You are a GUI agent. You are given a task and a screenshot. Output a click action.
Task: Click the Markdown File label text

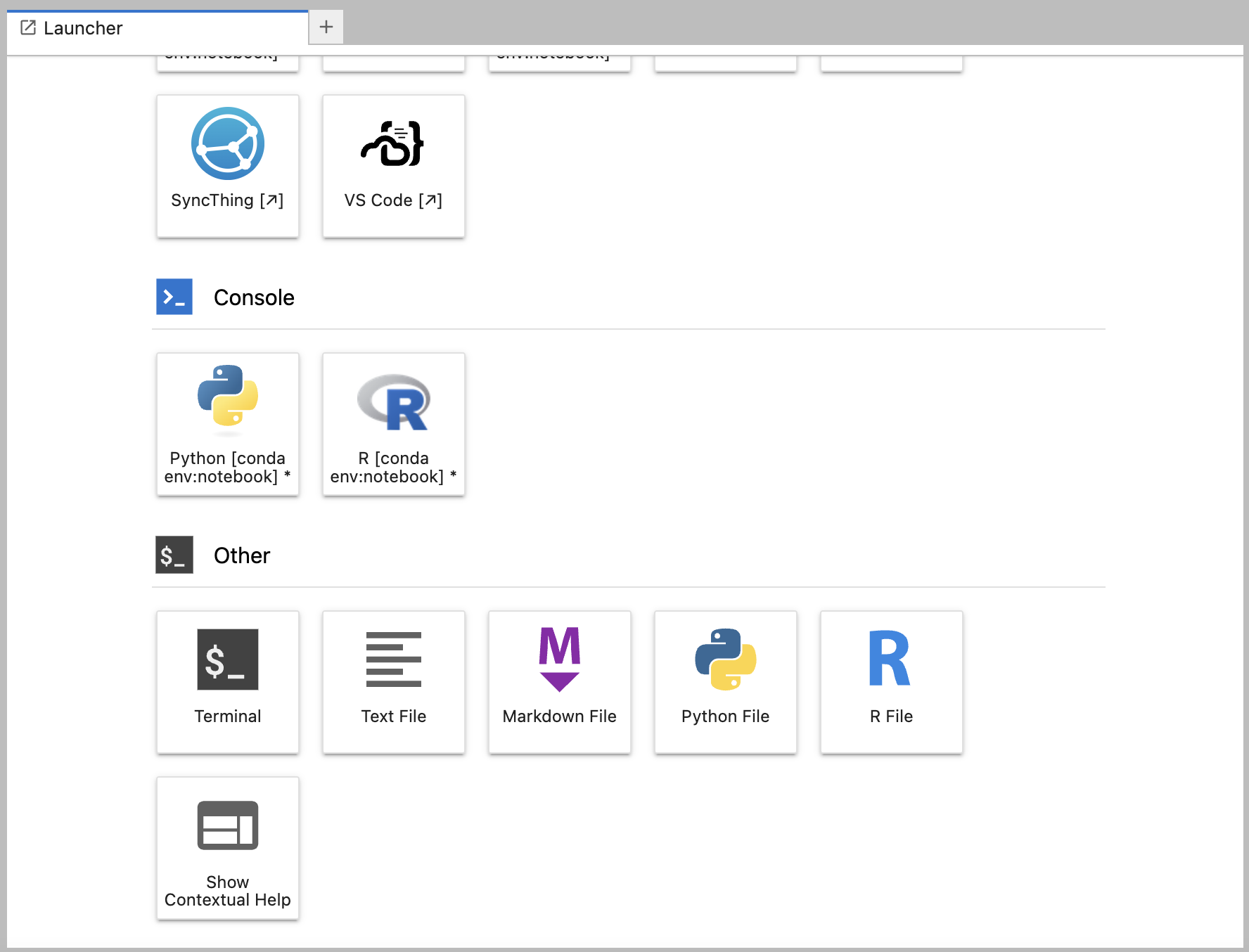560,716
